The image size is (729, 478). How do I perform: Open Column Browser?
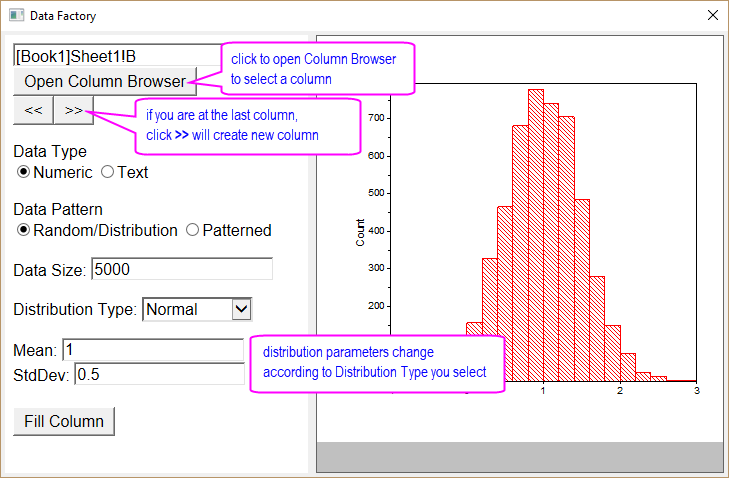pos(105,81)
